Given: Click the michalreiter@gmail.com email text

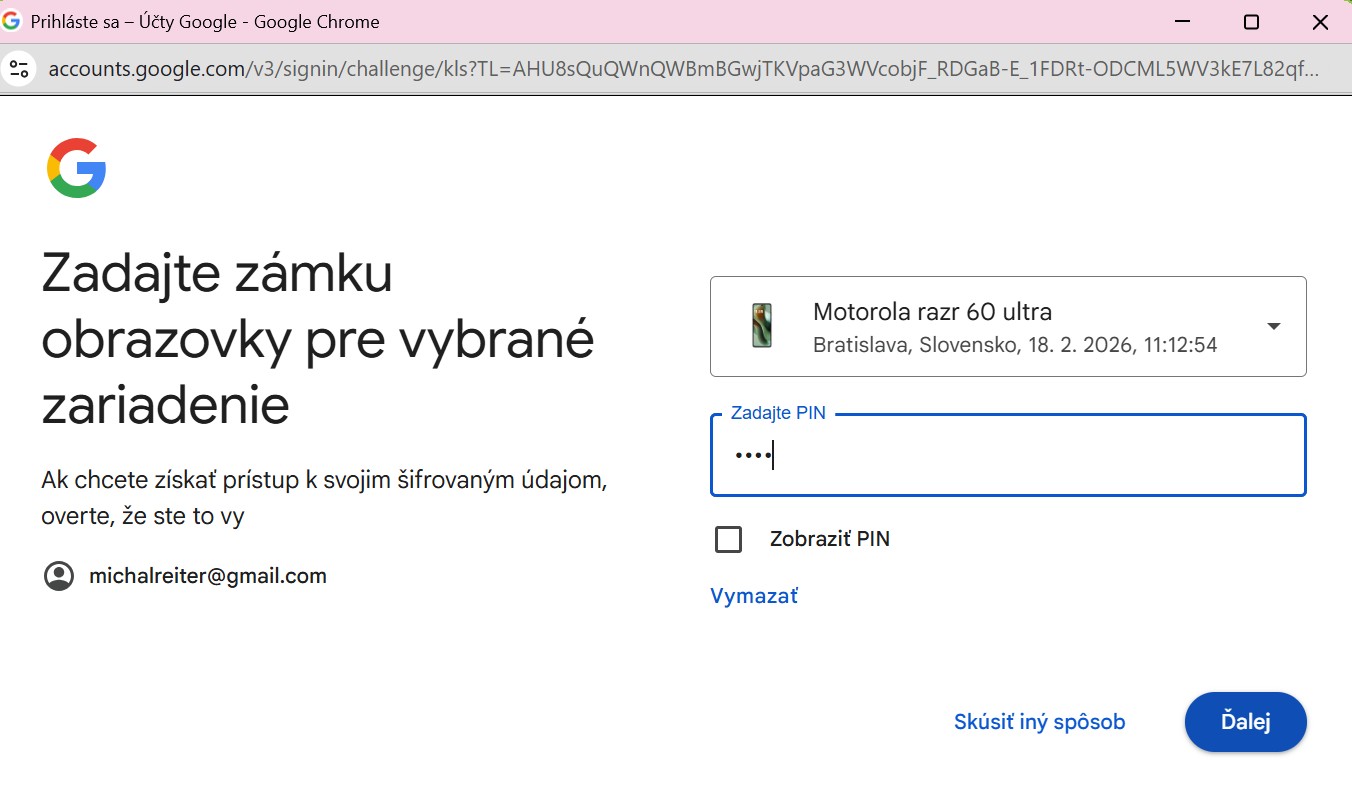Looking at the screenshot, I should pos(208,576).
